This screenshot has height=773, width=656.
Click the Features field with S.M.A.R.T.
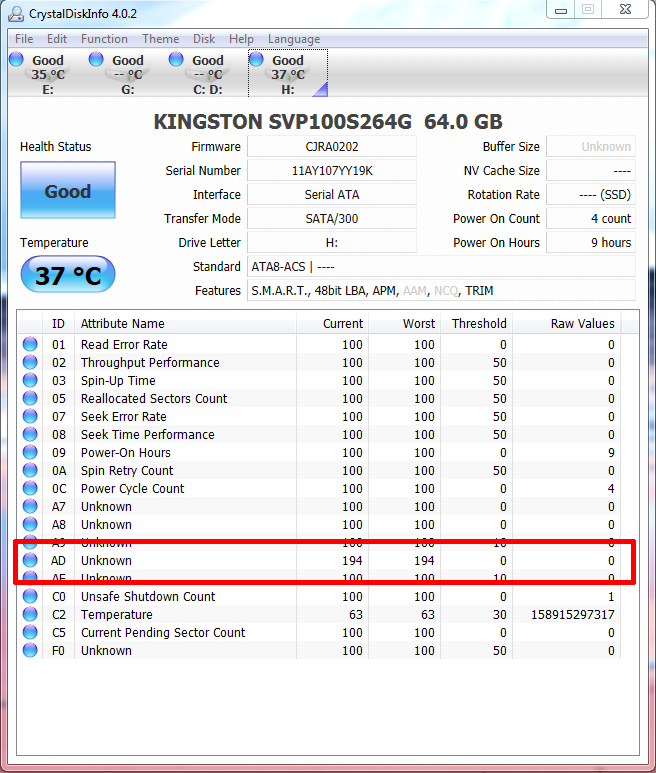[x=441, y=291]
